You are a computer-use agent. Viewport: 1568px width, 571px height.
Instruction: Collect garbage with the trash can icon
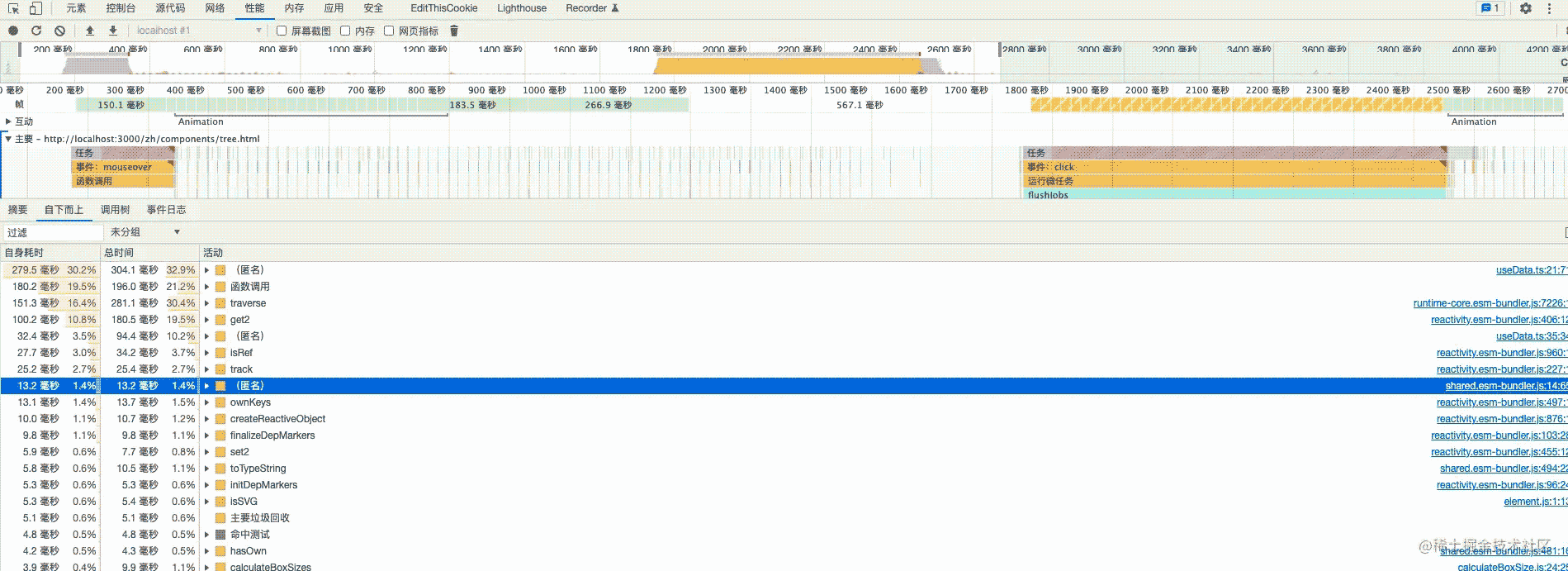coord(453,31)
